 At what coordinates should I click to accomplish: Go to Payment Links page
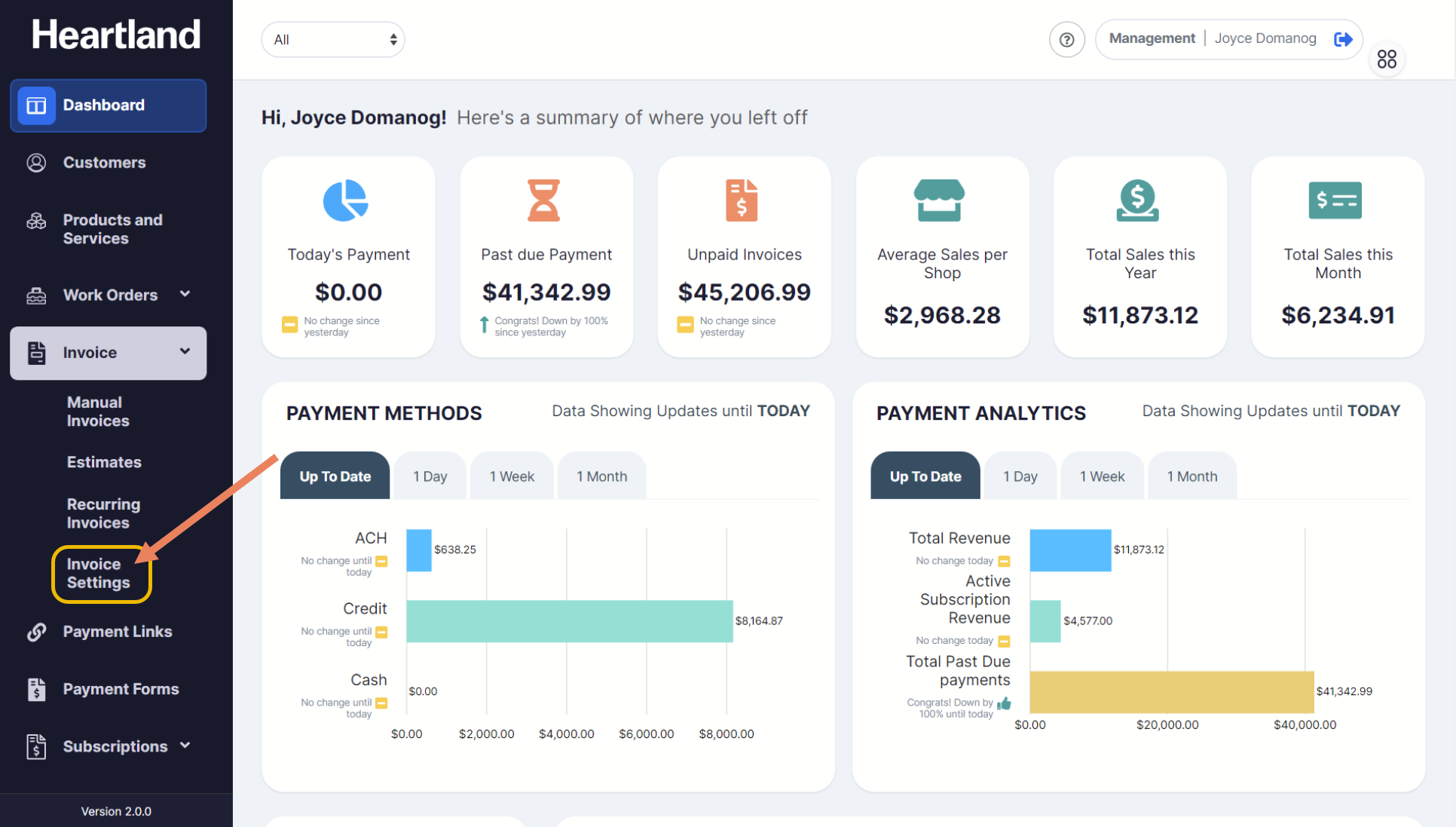point(118,632)
